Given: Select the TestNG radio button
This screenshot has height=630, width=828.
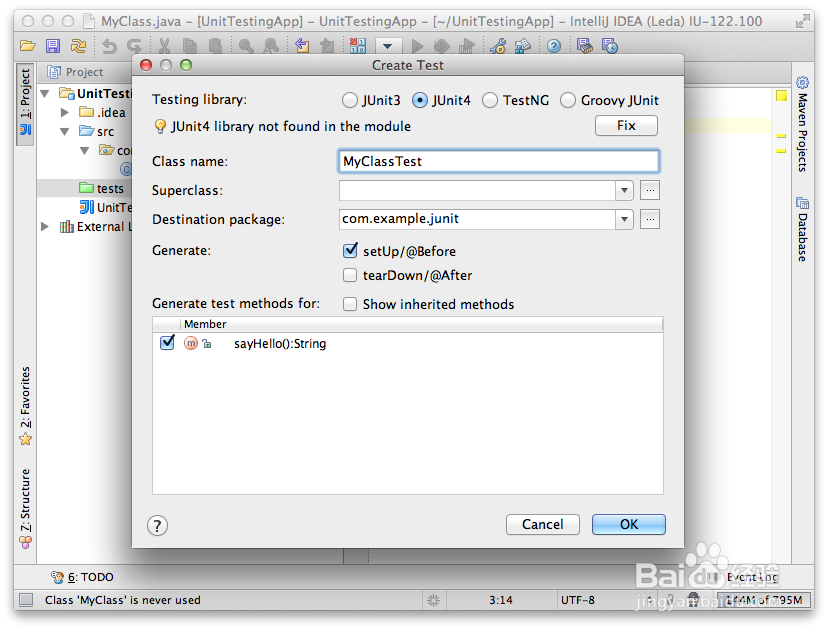Looking at the screenshot, I should coord(490,100).
